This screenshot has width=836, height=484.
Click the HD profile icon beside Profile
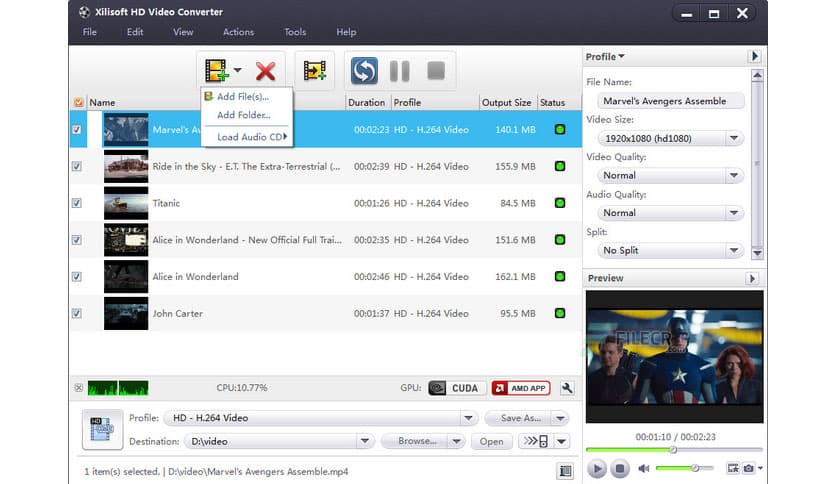click(102, 429)
